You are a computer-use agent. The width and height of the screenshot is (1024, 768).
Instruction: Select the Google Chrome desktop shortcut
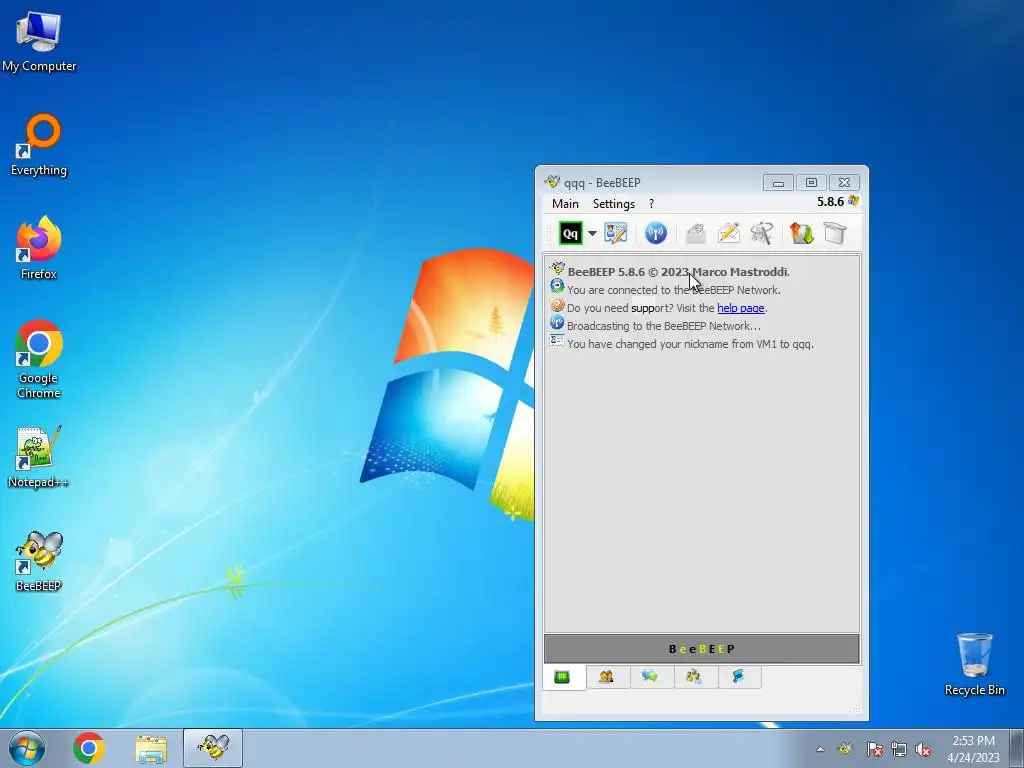tap(39, 359)
